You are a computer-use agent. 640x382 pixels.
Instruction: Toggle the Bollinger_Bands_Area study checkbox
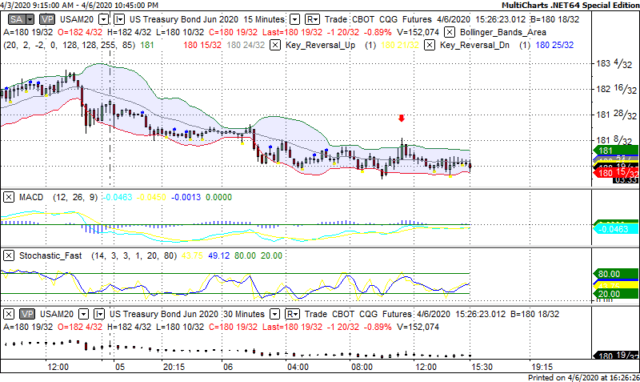click(449, 32)
